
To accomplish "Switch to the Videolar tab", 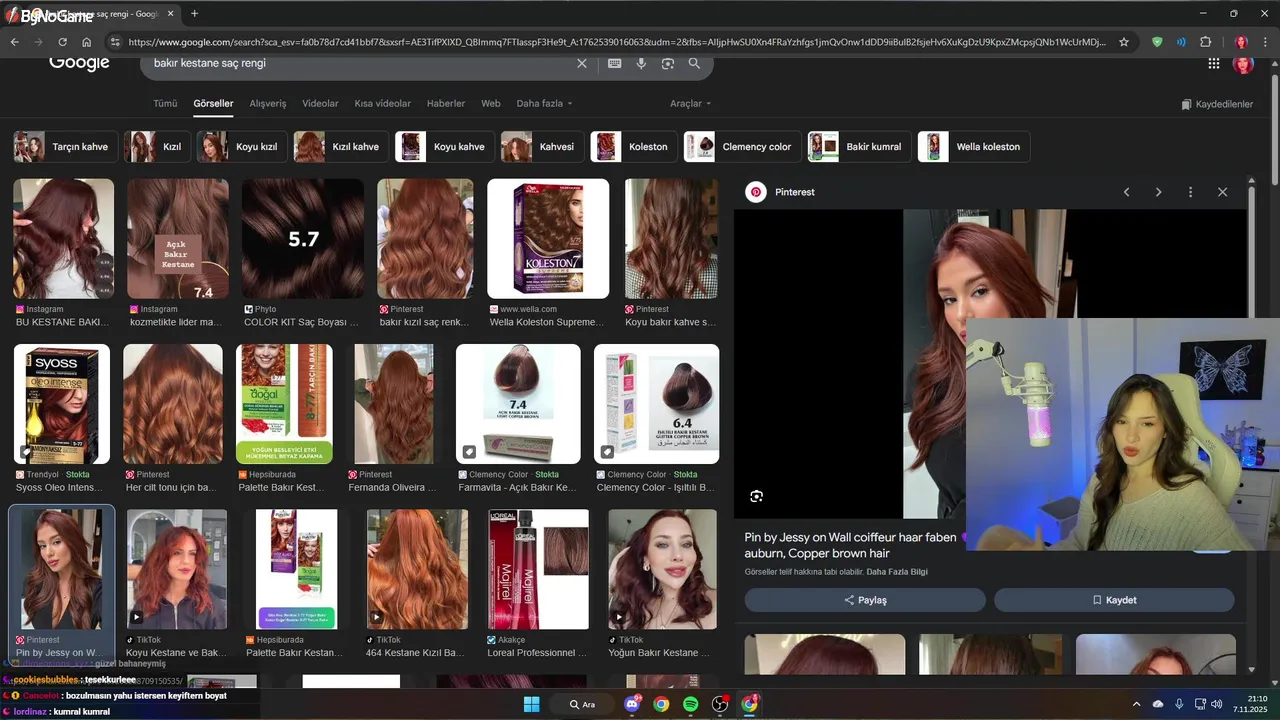I will 320,104.
